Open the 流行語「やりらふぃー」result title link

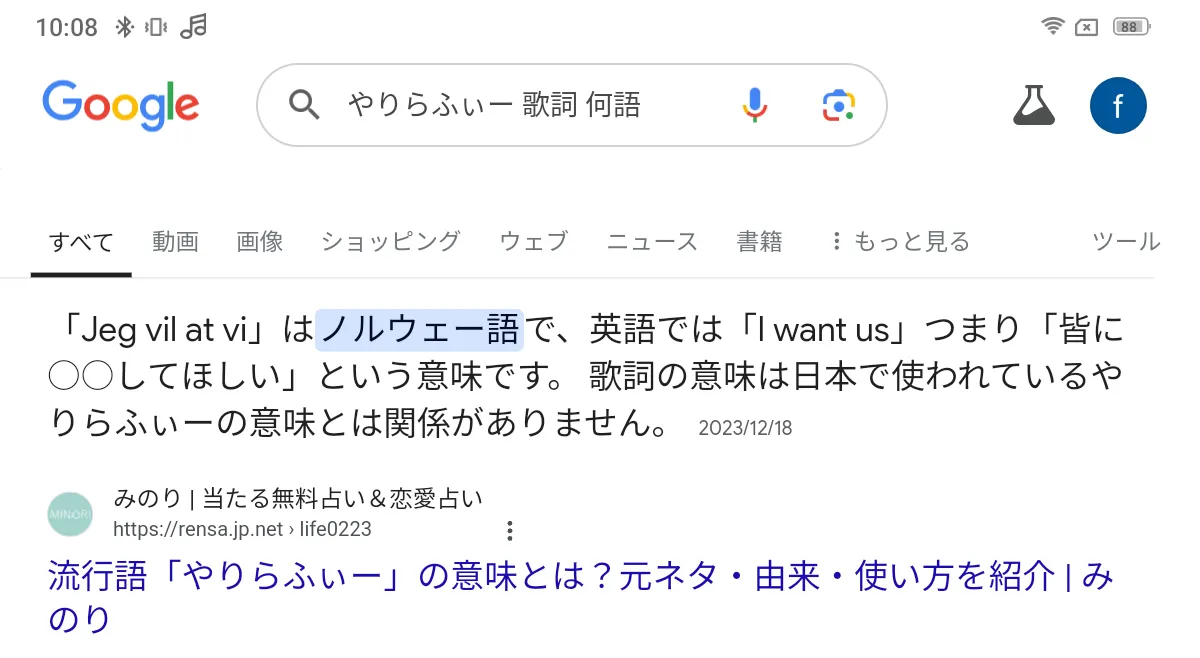[580, 578]
